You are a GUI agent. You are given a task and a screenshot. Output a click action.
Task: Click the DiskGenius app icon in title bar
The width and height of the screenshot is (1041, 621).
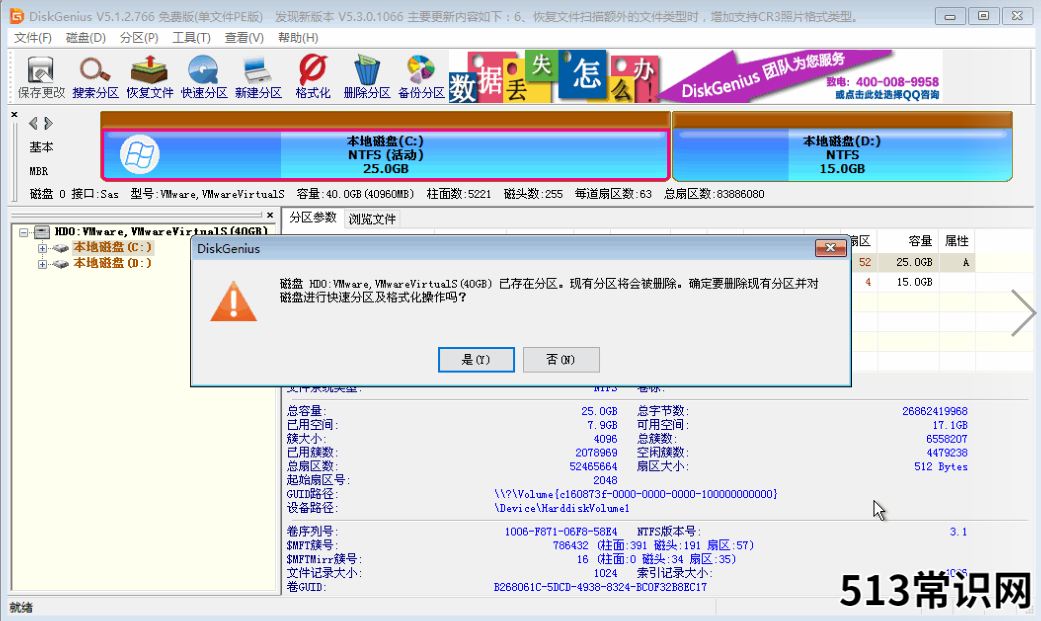pos(17,16)
